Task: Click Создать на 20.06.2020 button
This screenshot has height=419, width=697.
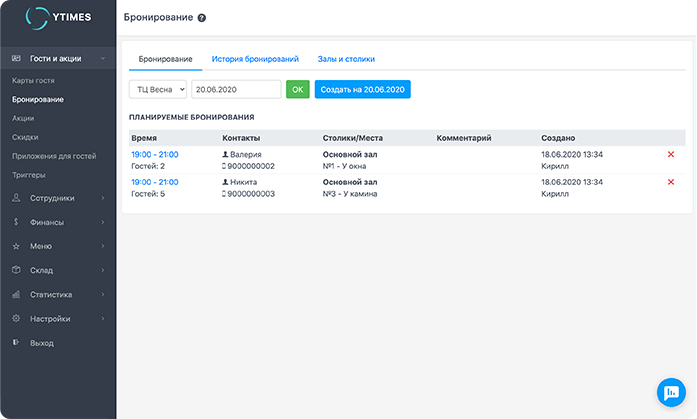Action: (362, 89)
